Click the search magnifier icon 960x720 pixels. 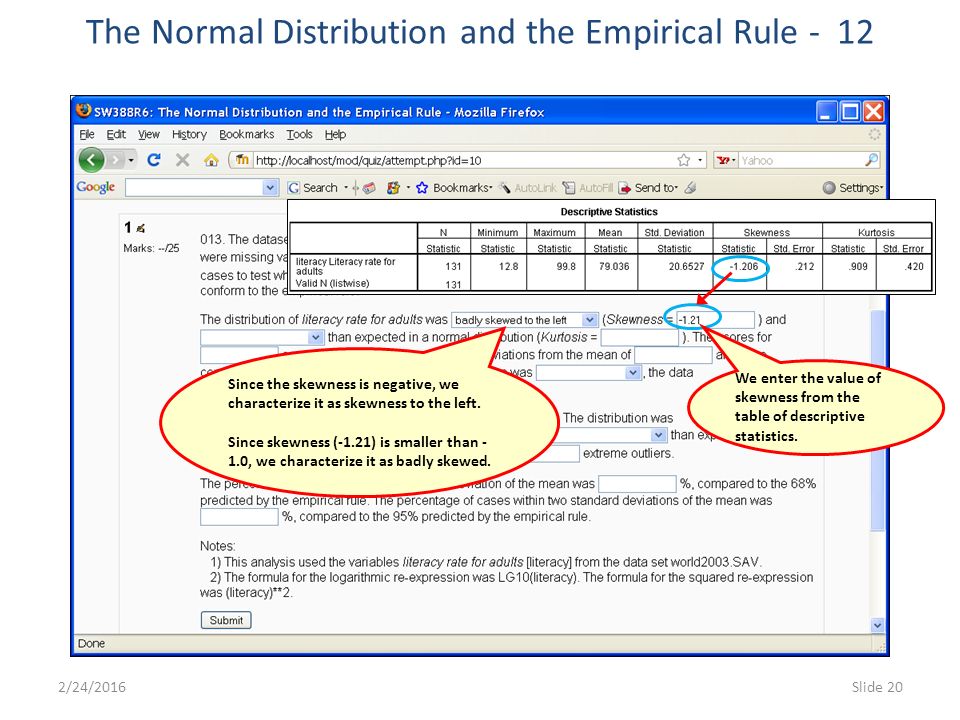coord(871,160)
